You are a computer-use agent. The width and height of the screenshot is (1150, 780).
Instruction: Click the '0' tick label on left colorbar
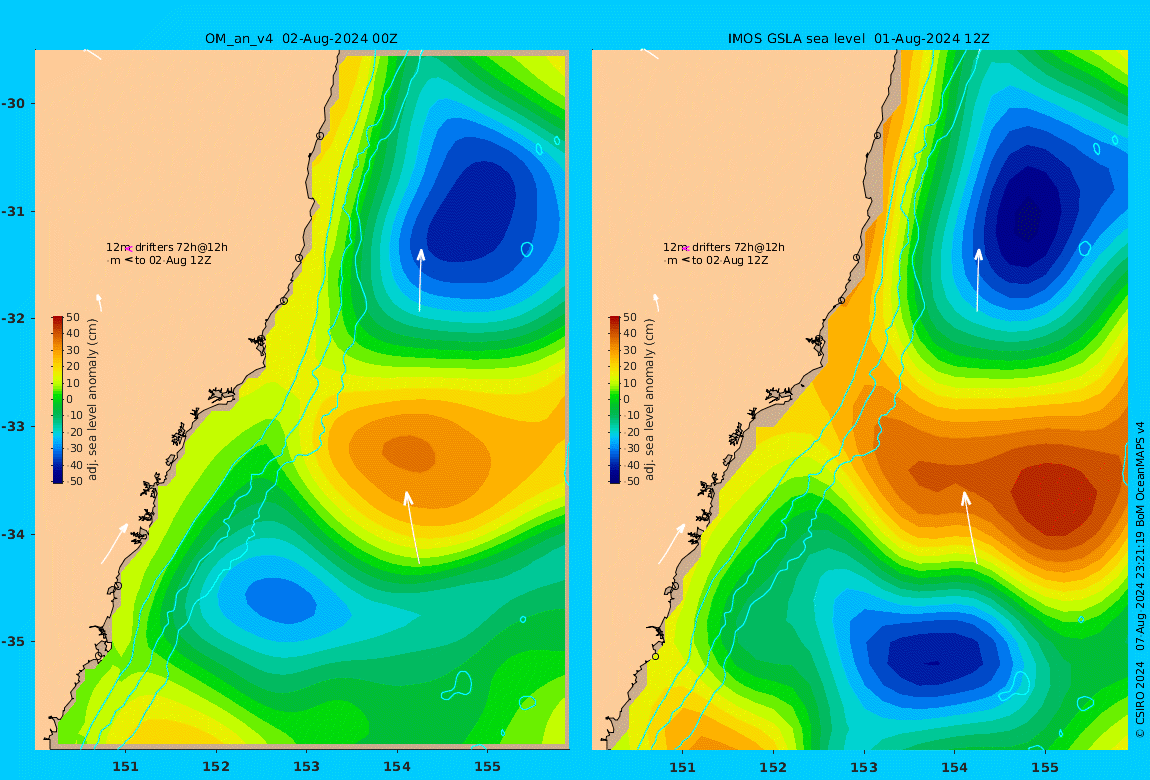(x=70, y=400)
